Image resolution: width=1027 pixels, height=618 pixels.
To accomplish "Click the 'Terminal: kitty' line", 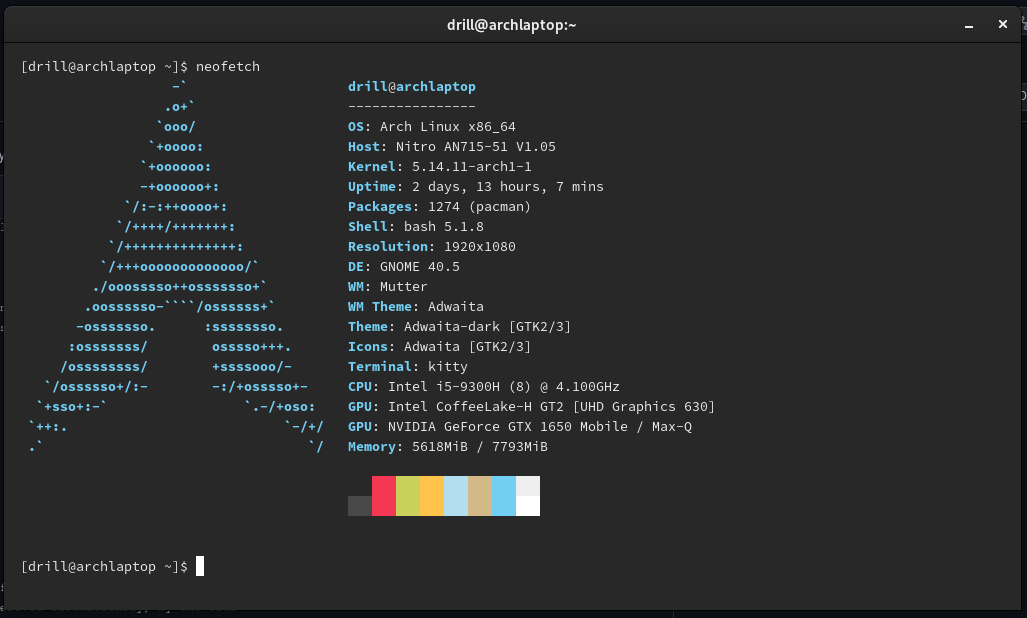I will coord(407,367).
